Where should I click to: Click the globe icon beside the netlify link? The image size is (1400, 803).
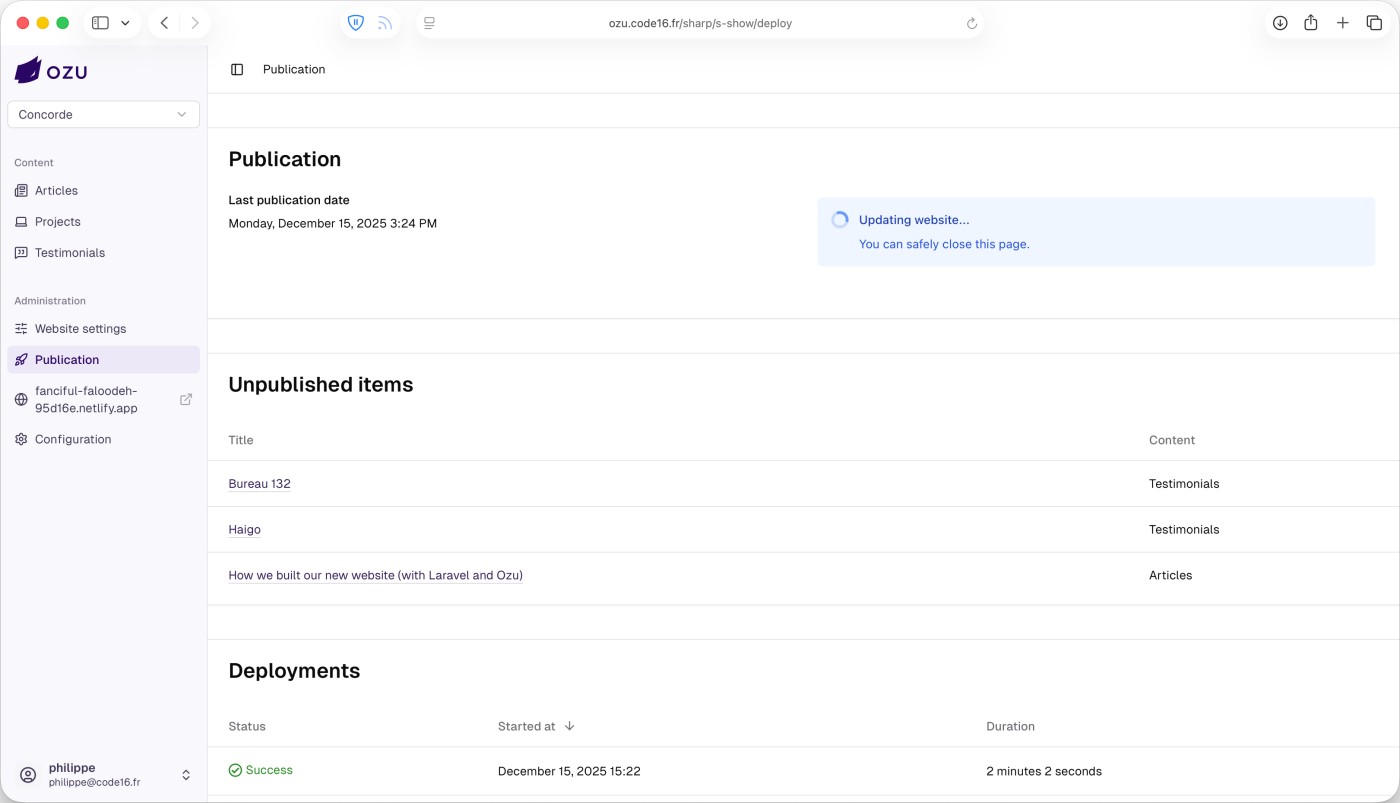[21, 399]
